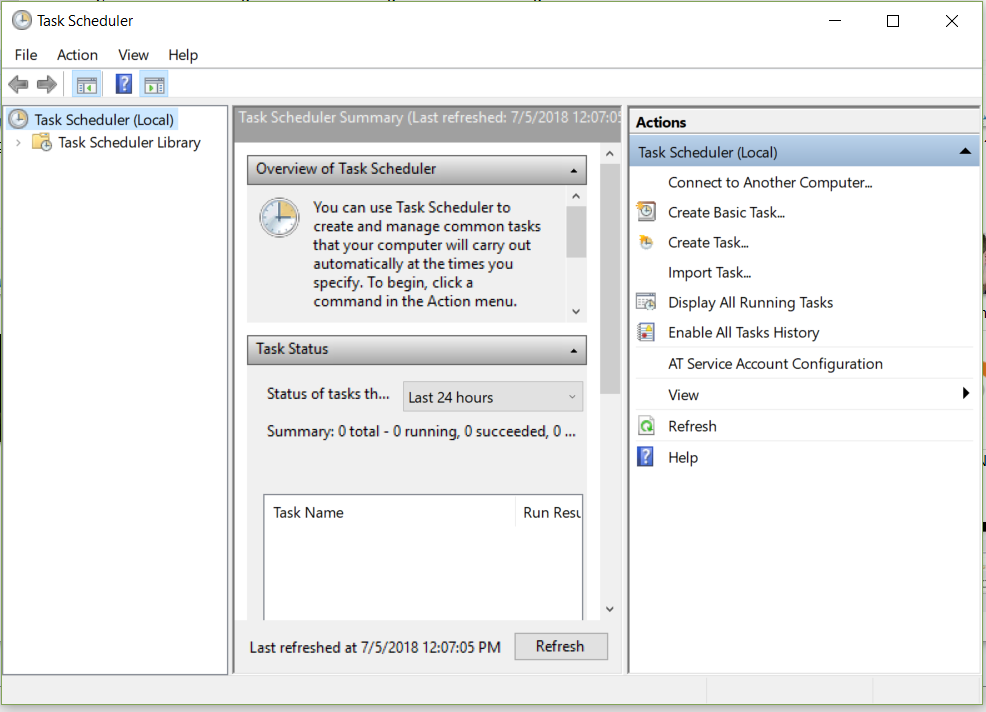Image resolution: width=986 pixels, height=712 pixels.
Task: Open the Action menu
Action: [77, 55]
